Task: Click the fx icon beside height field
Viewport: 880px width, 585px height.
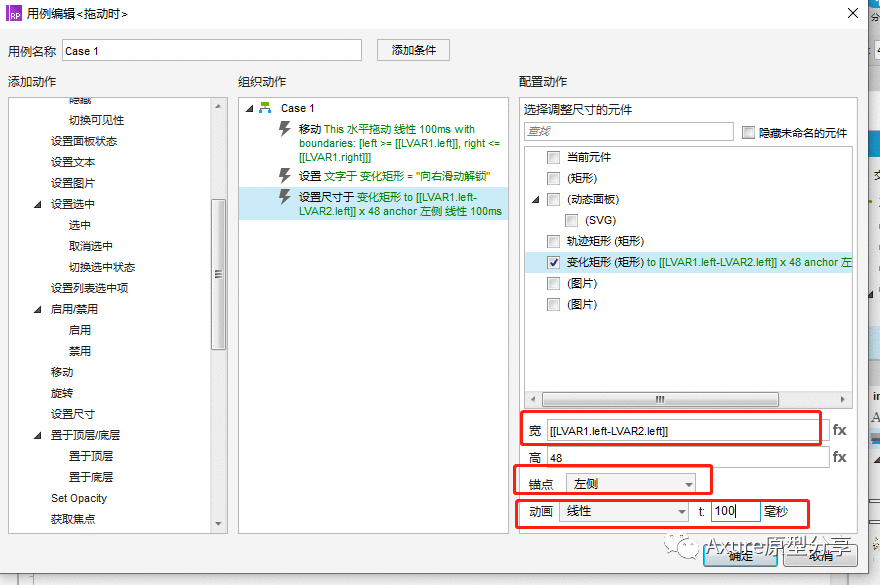Action: pyautogui.click(x=839, y=457)
